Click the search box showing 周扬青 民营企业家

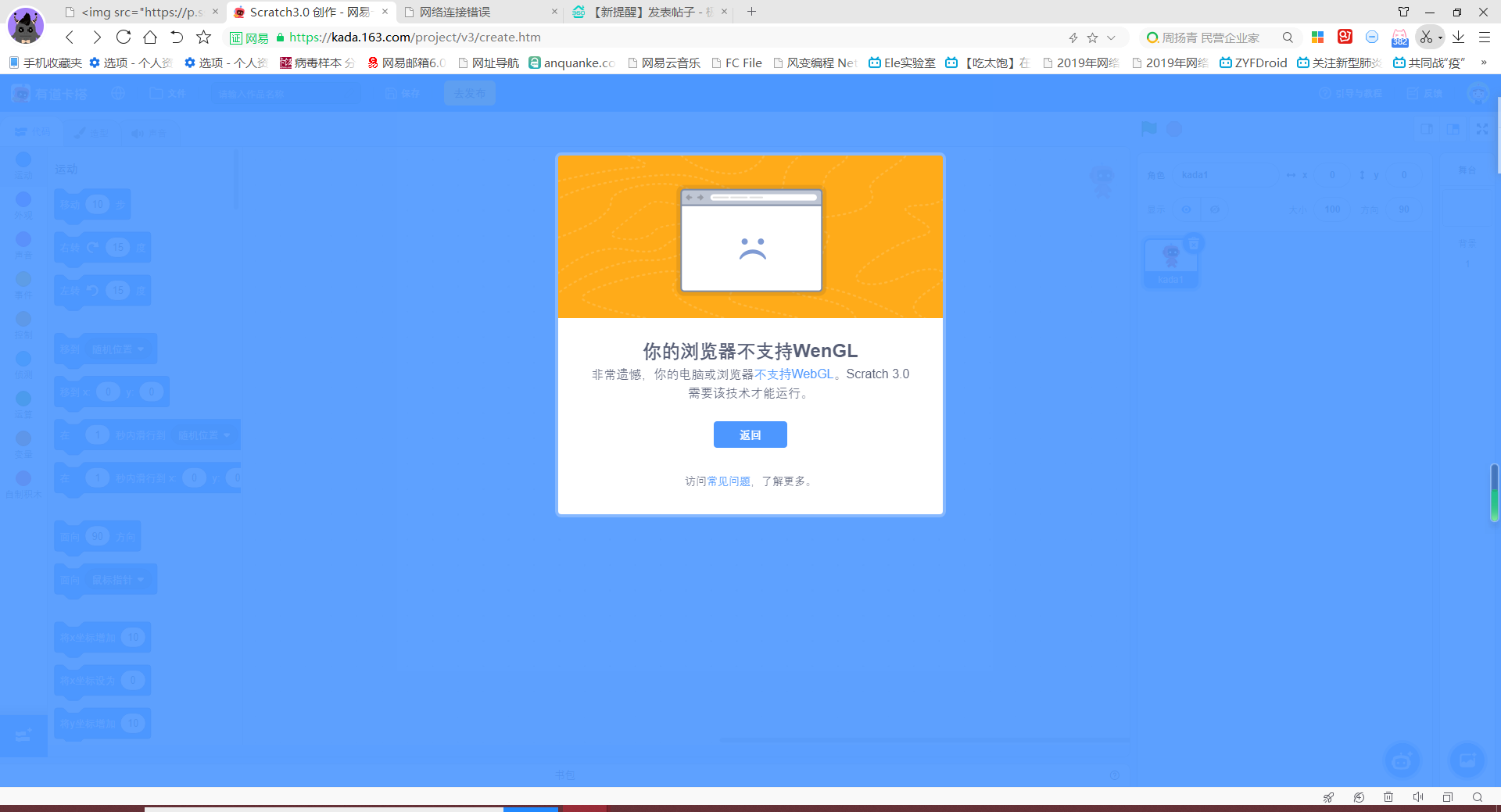(1210, 38)
